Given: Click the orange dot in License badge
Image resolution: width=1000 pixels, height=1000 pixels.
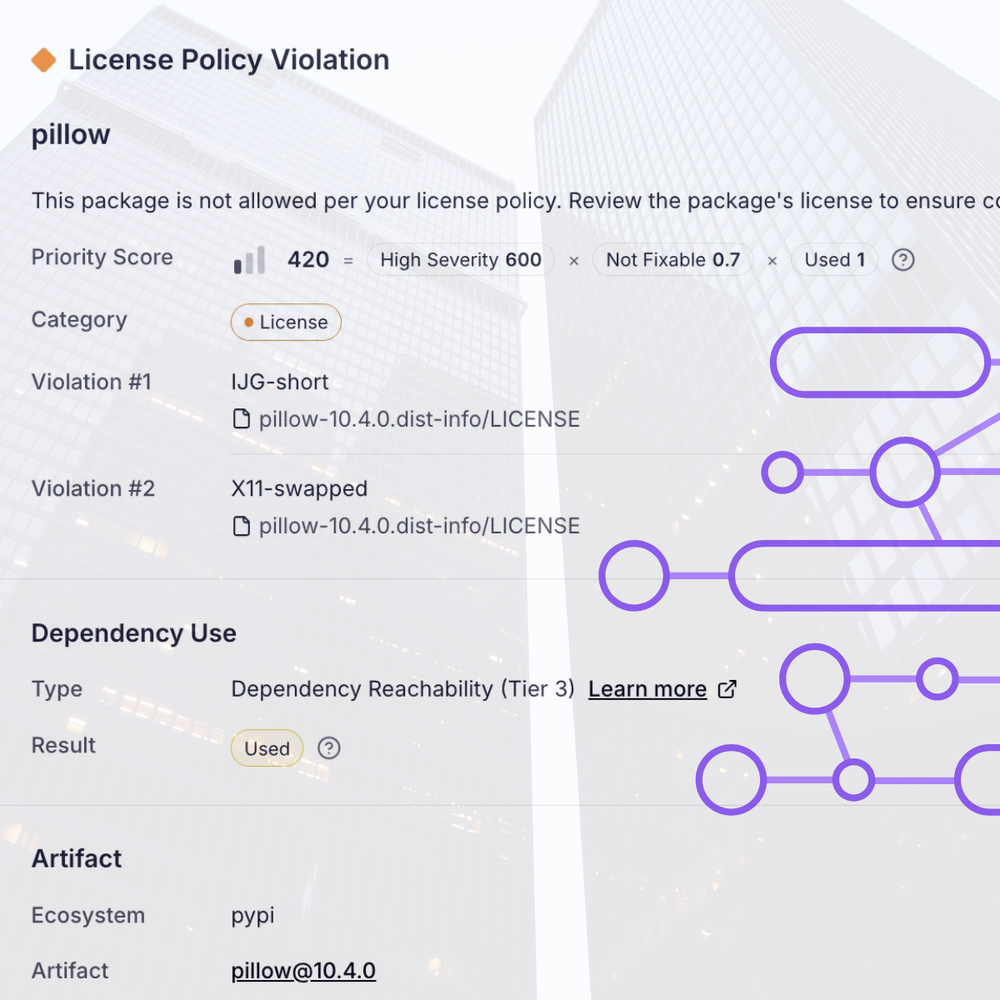Looking at the screenshot, I should point(249,323).
